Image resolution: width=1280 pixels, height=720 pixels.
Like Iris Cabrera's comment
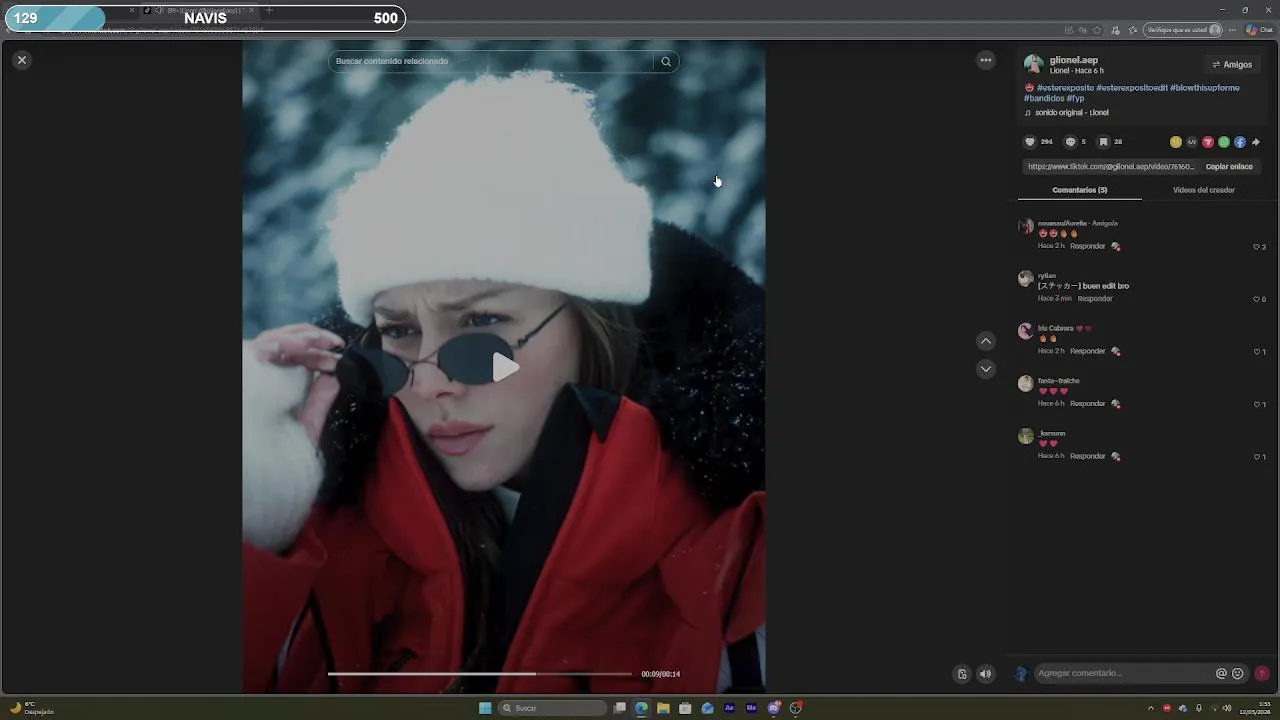click(x=1256, y=352)
